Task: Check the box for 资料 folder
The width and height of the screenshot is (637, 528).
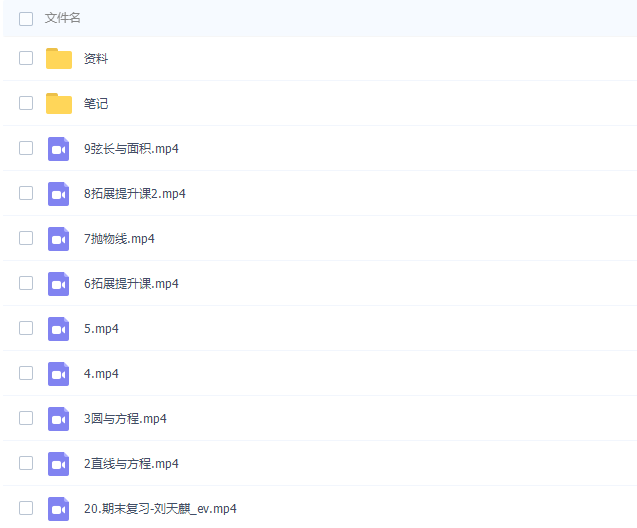Action: pos(26,59)
